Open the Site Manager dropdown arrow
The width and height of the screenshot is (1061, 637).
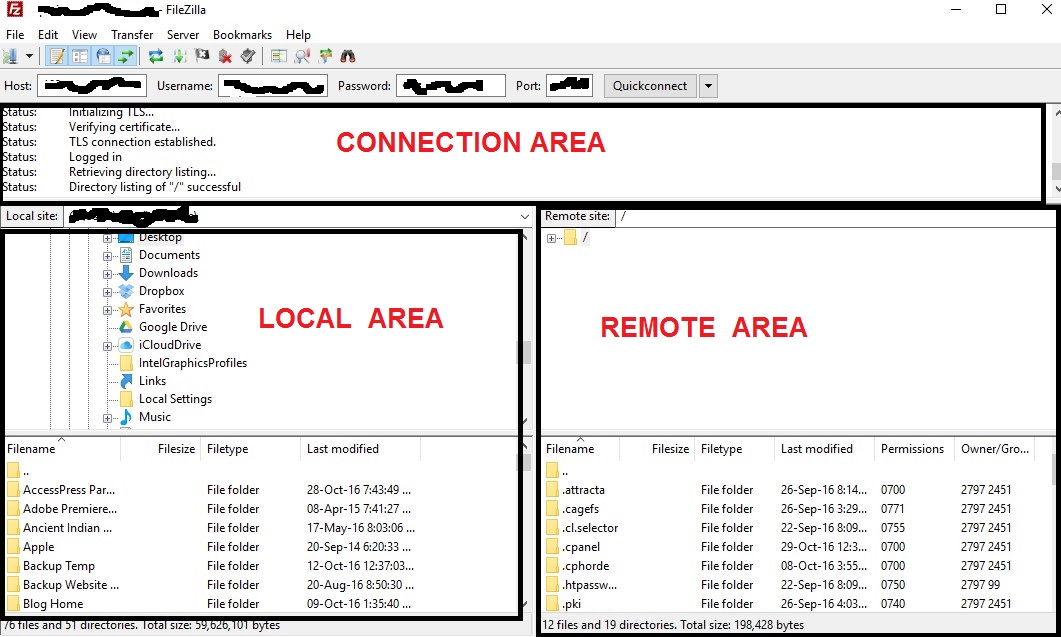tap(29, 56)
